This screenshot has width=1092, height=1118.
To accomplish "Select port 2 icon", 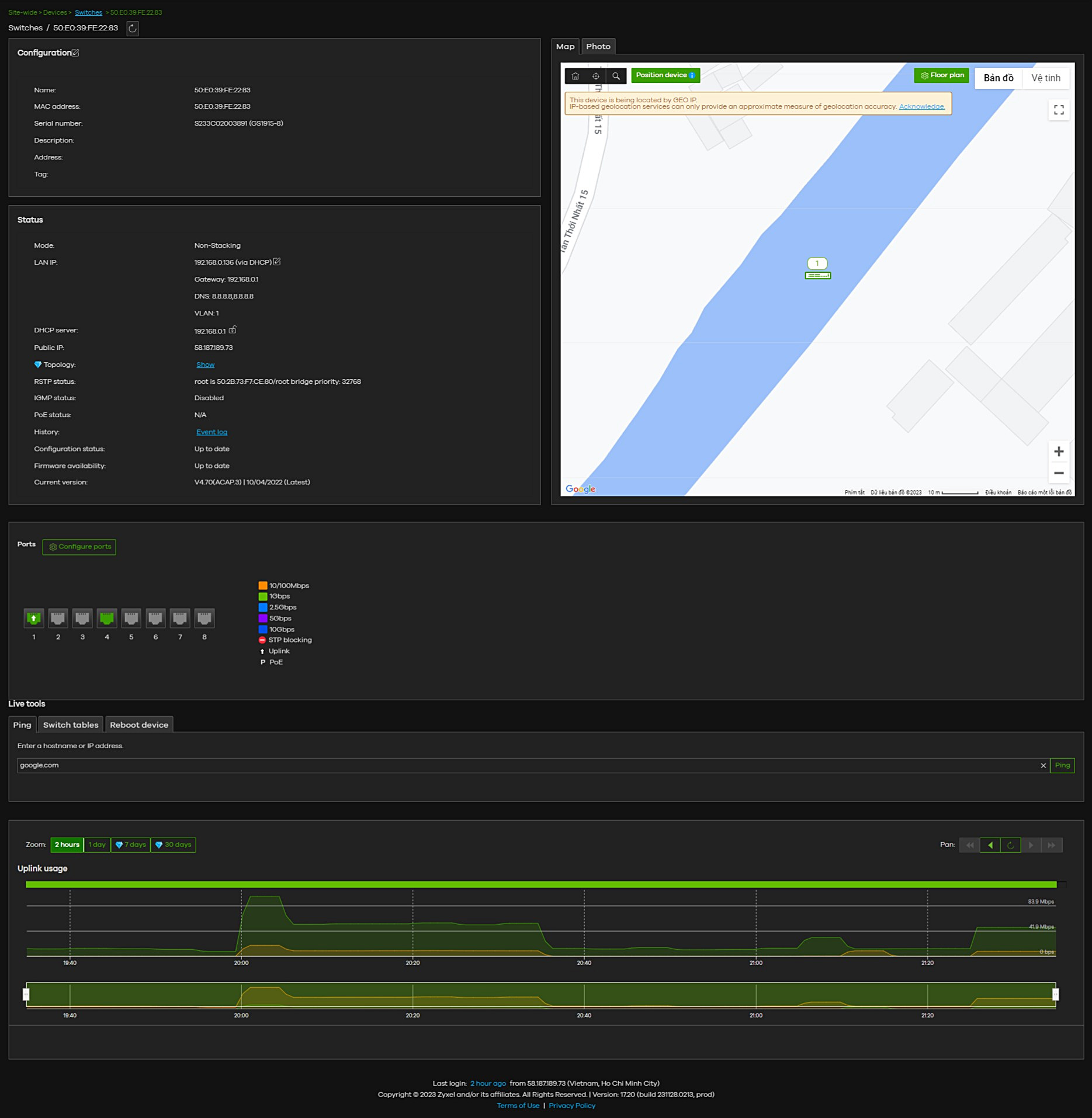I will [58, 618].
